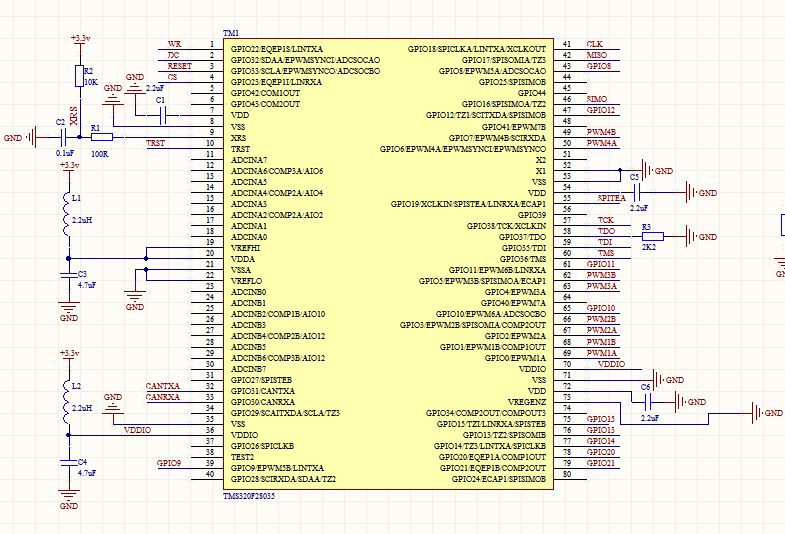This screenshot has height=534, width=785.
Task: Select the TDO net label on pin 58
Action: pyautogui.click(x=606, y=231)
